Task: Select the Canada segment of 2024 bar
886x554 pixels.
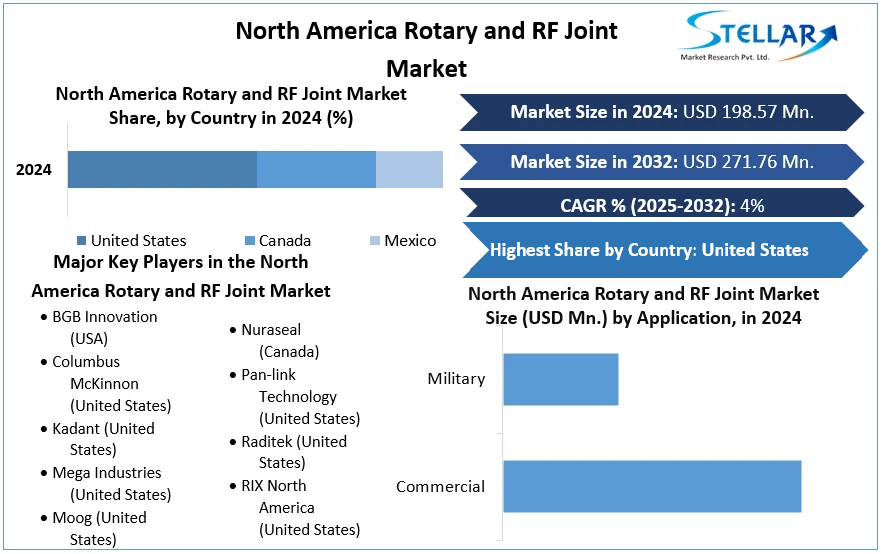Action: [x=316, y=170]
